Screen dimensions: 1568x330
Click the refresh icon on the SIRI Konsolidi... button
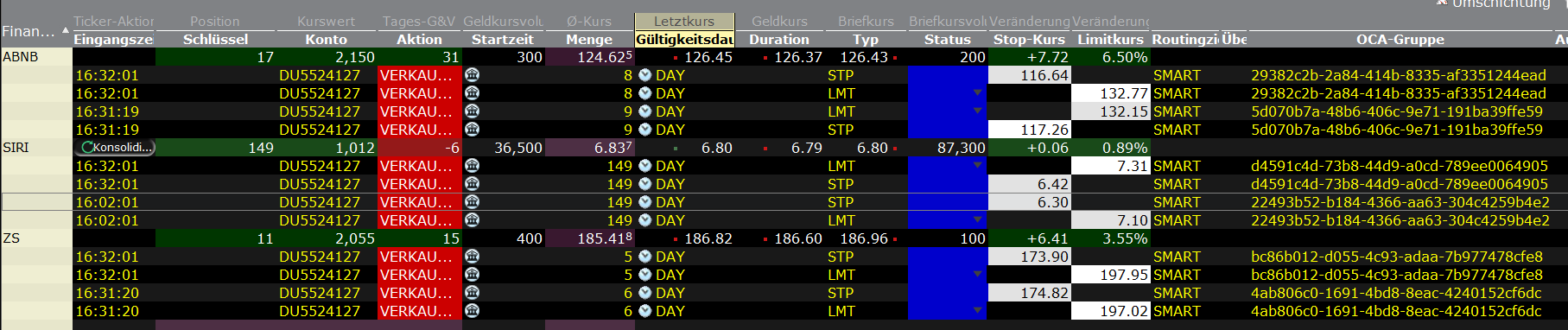86,148
